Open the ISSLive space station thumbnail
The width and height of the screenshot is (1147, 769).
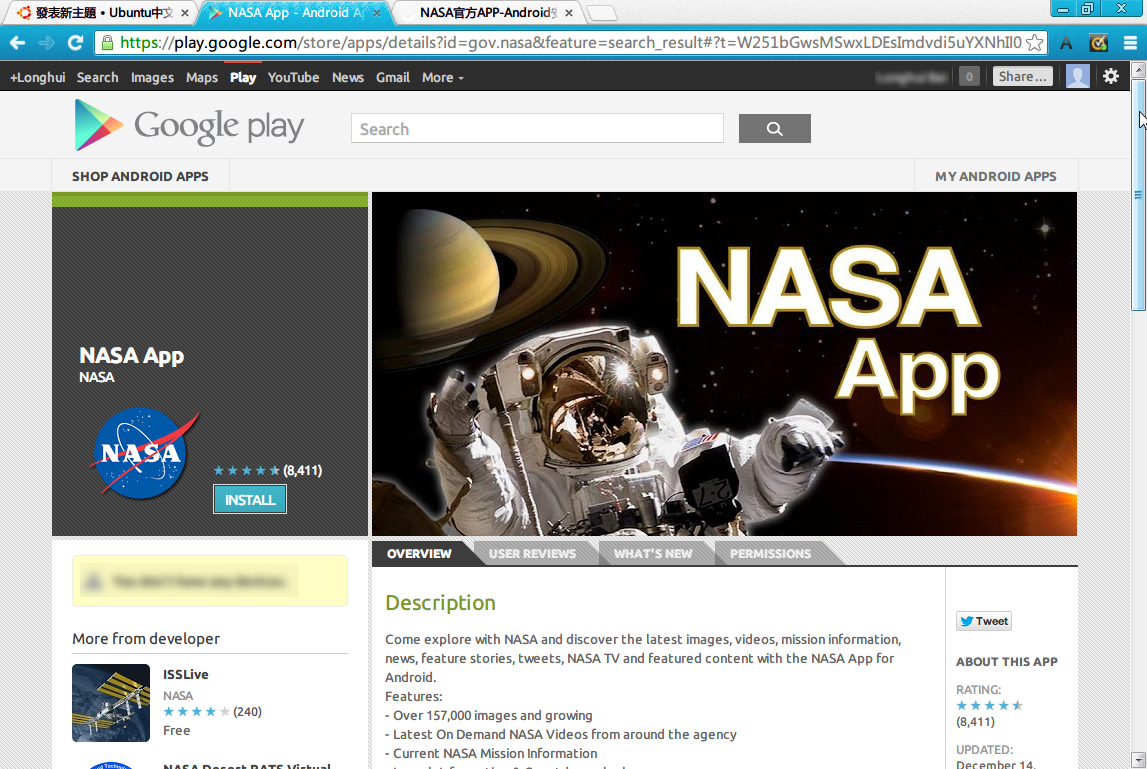click(111, 703)
